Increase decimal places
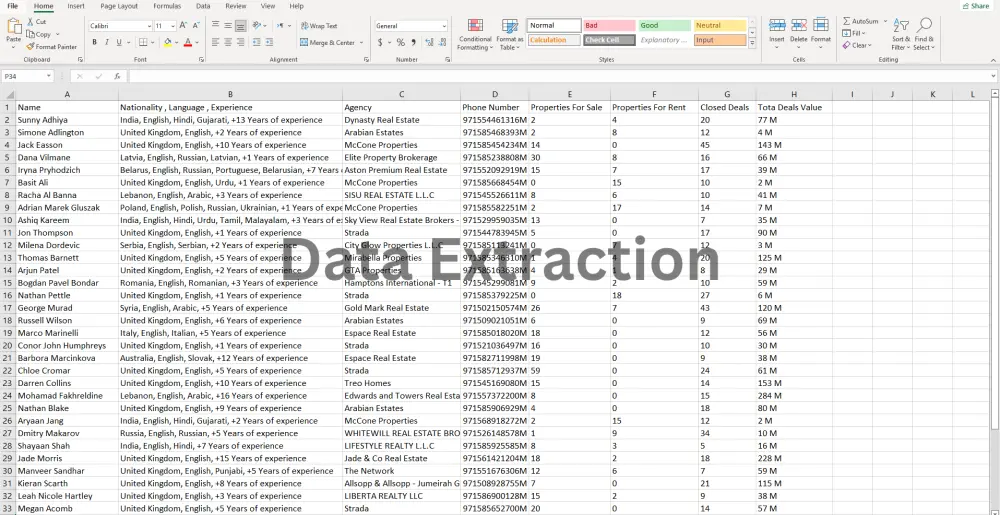 click(429, 42)
